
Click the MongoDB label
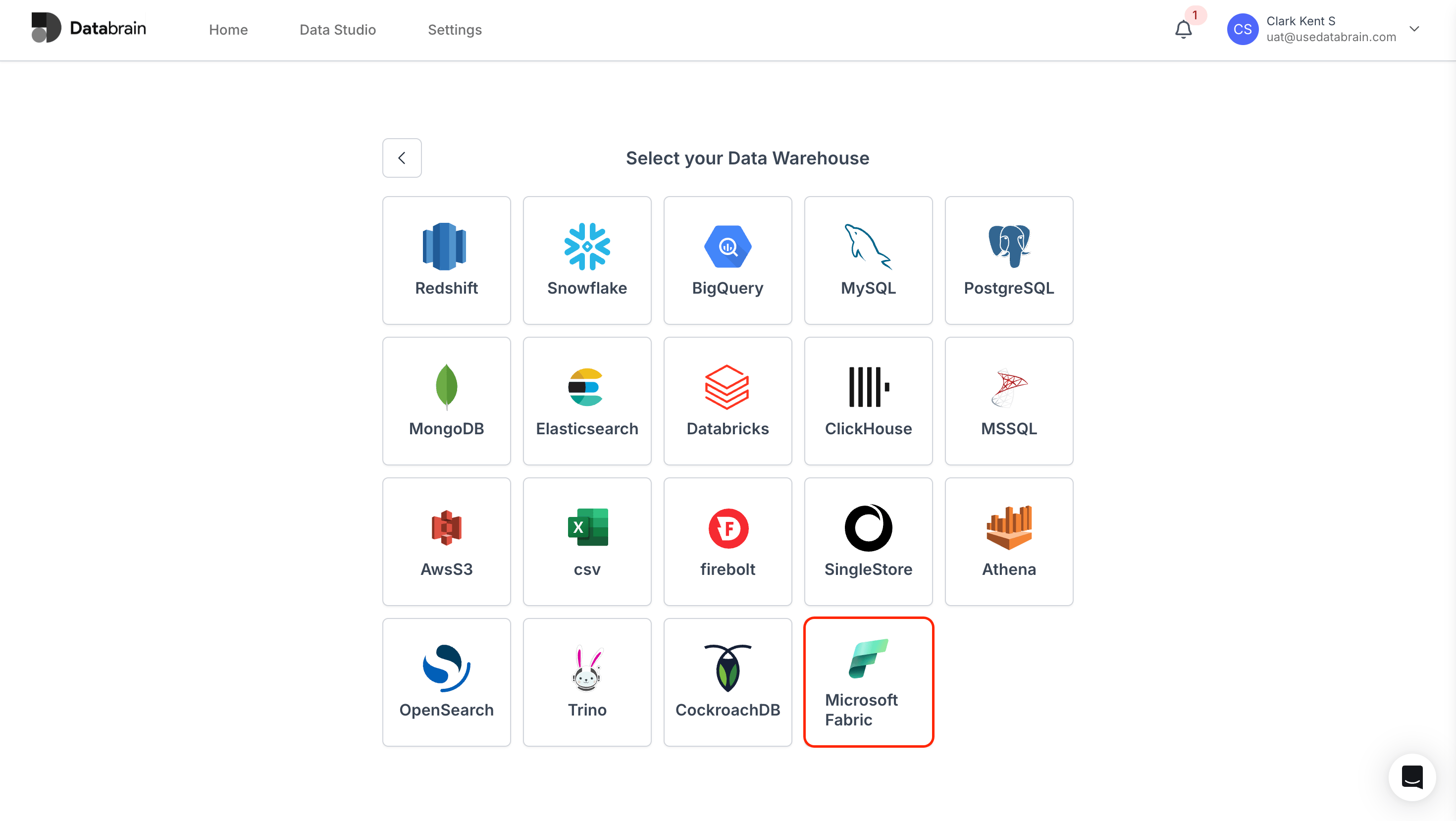tap(447, 429)
